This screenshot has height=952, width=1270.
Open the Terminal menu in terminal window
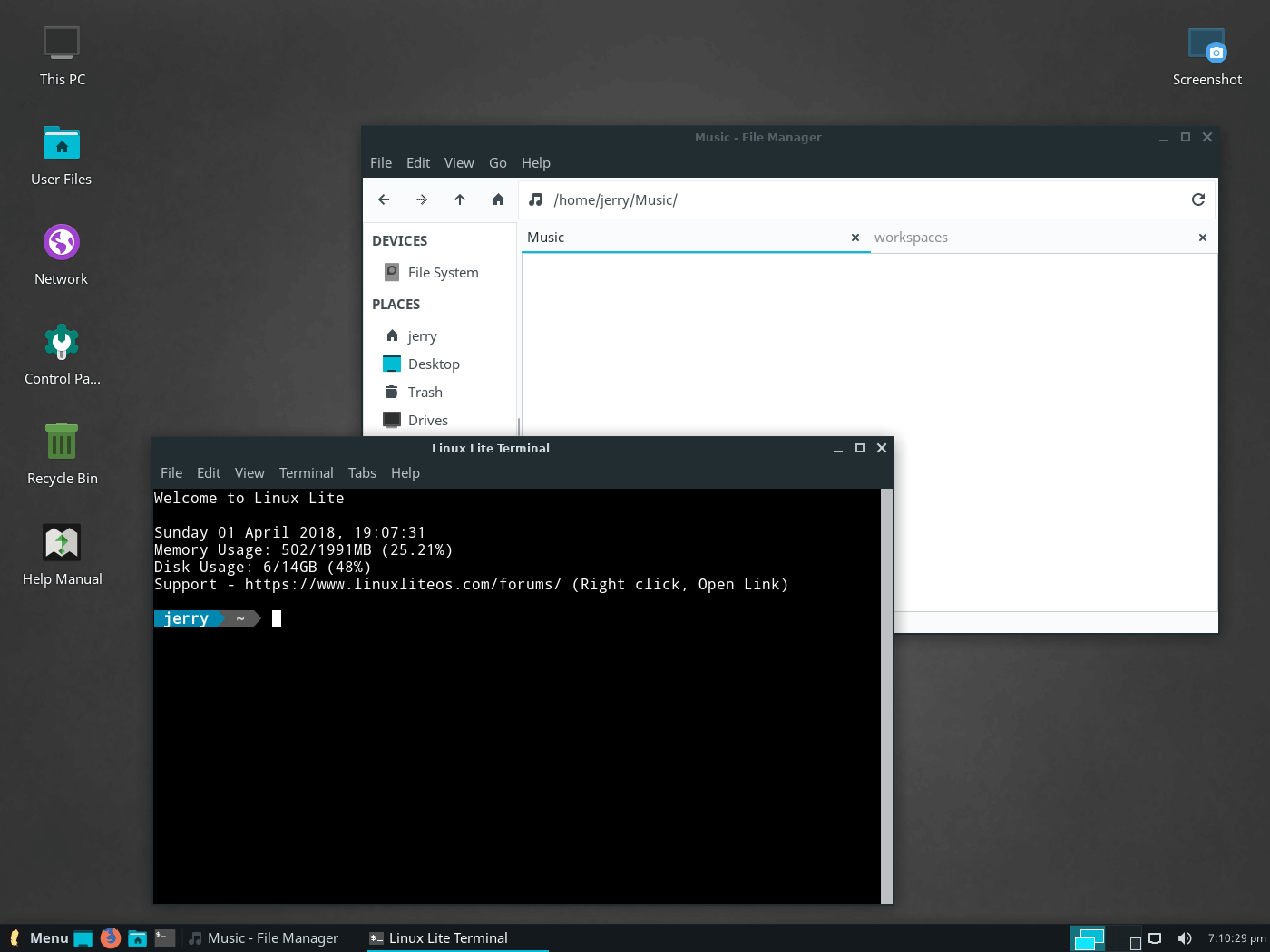306,473
